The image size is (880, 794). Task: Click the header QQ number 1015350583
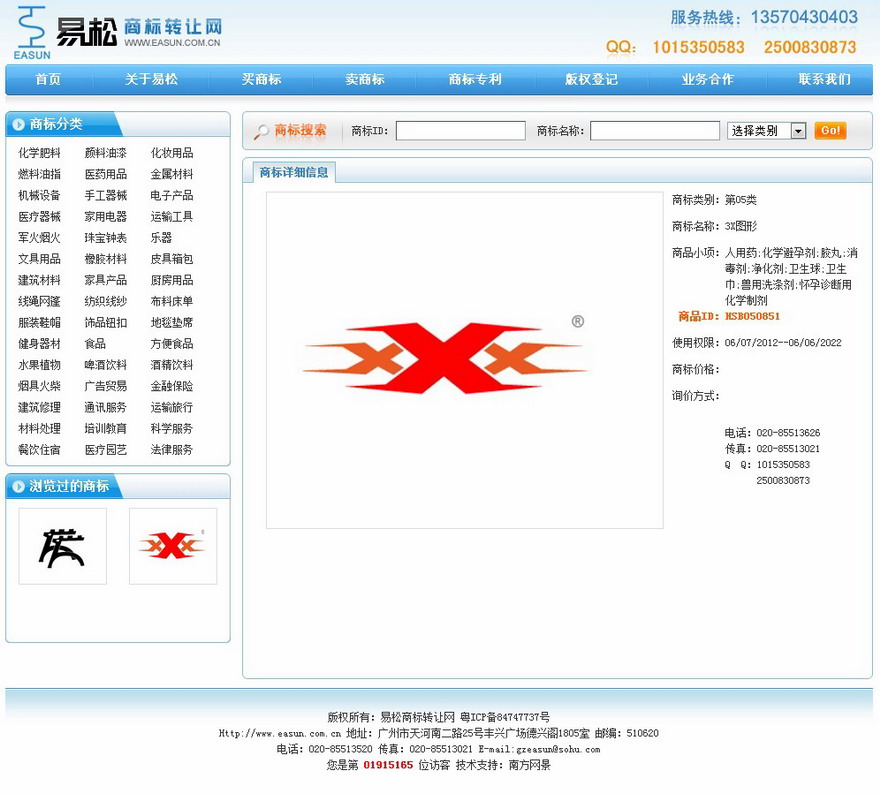click(698, 47)
